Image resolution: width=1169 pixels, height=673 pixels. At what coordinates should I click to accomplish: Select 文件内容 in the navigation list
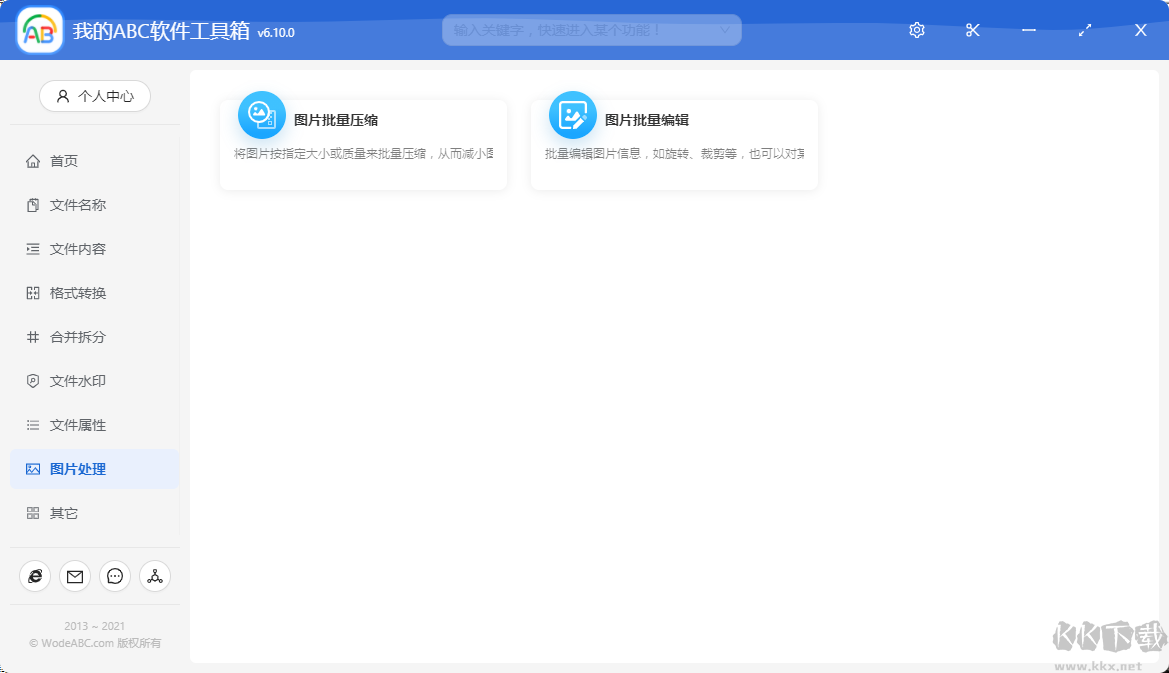[x=70, y=248]
